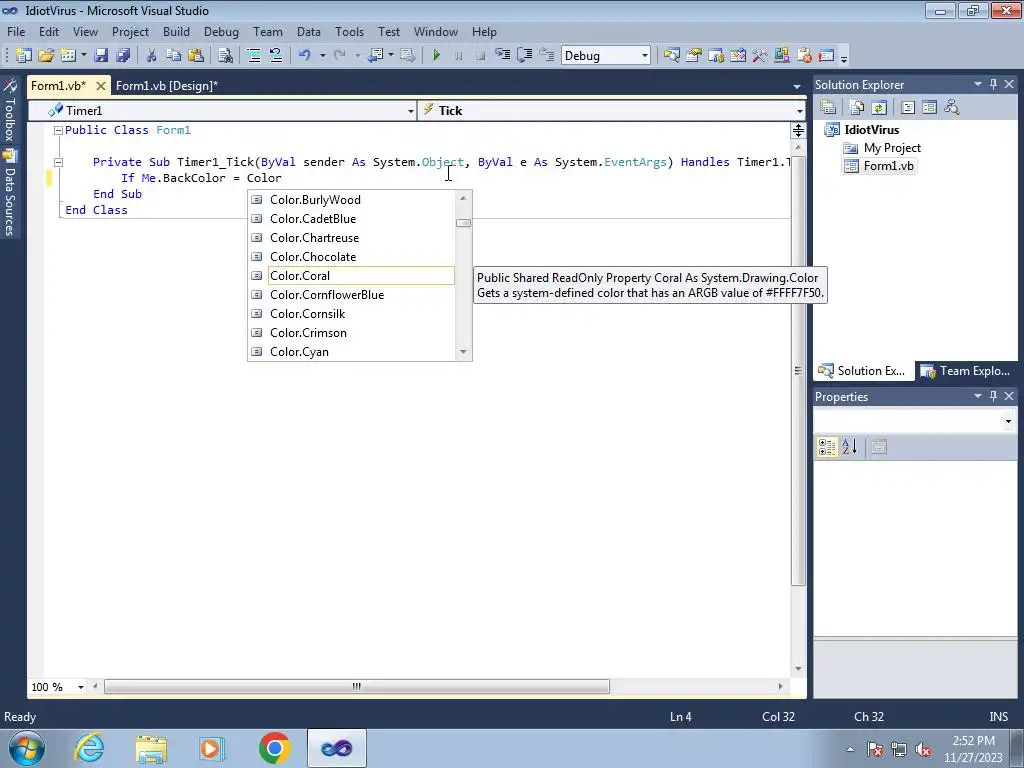
Task: Click View Designer icon in Solution Explorer
Action: [x=929, y=107]
